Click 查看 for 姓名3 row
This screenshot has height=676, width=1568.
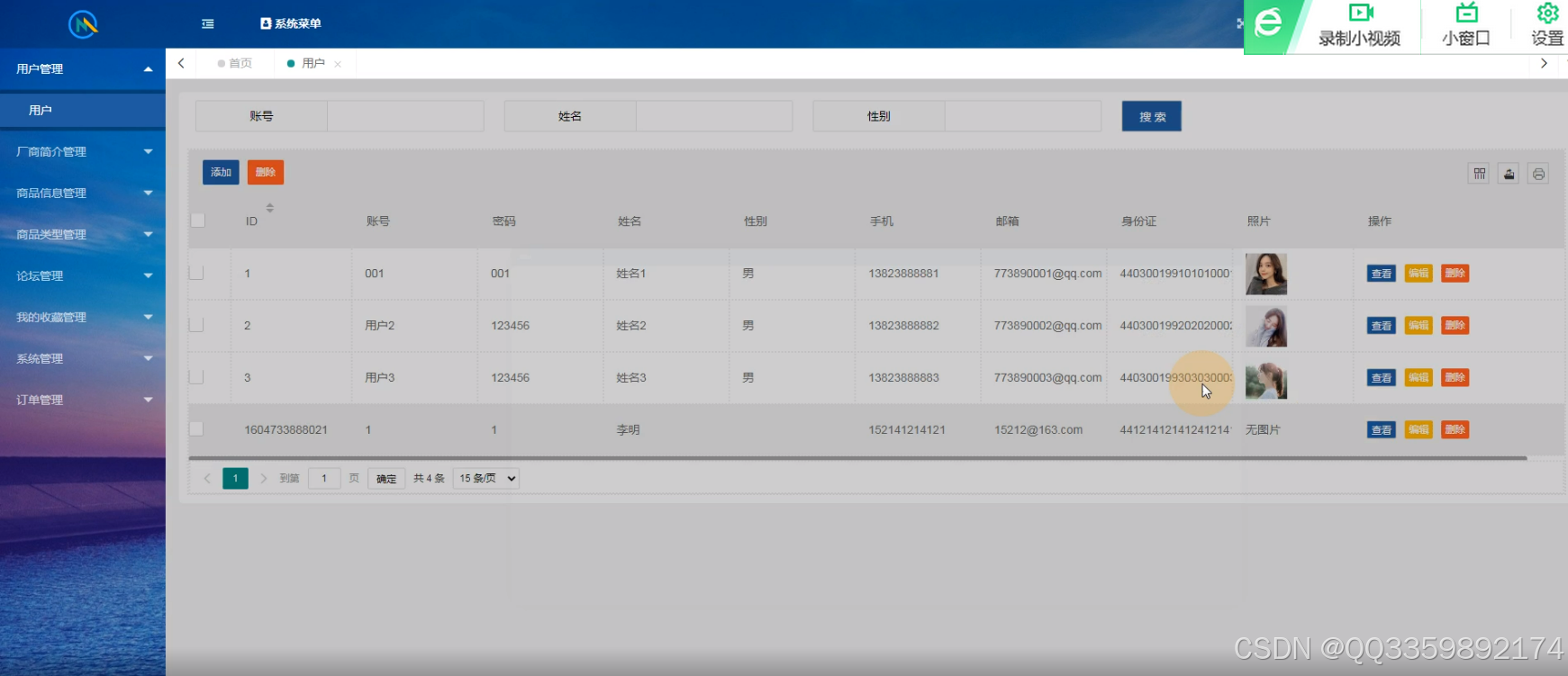1382,378
